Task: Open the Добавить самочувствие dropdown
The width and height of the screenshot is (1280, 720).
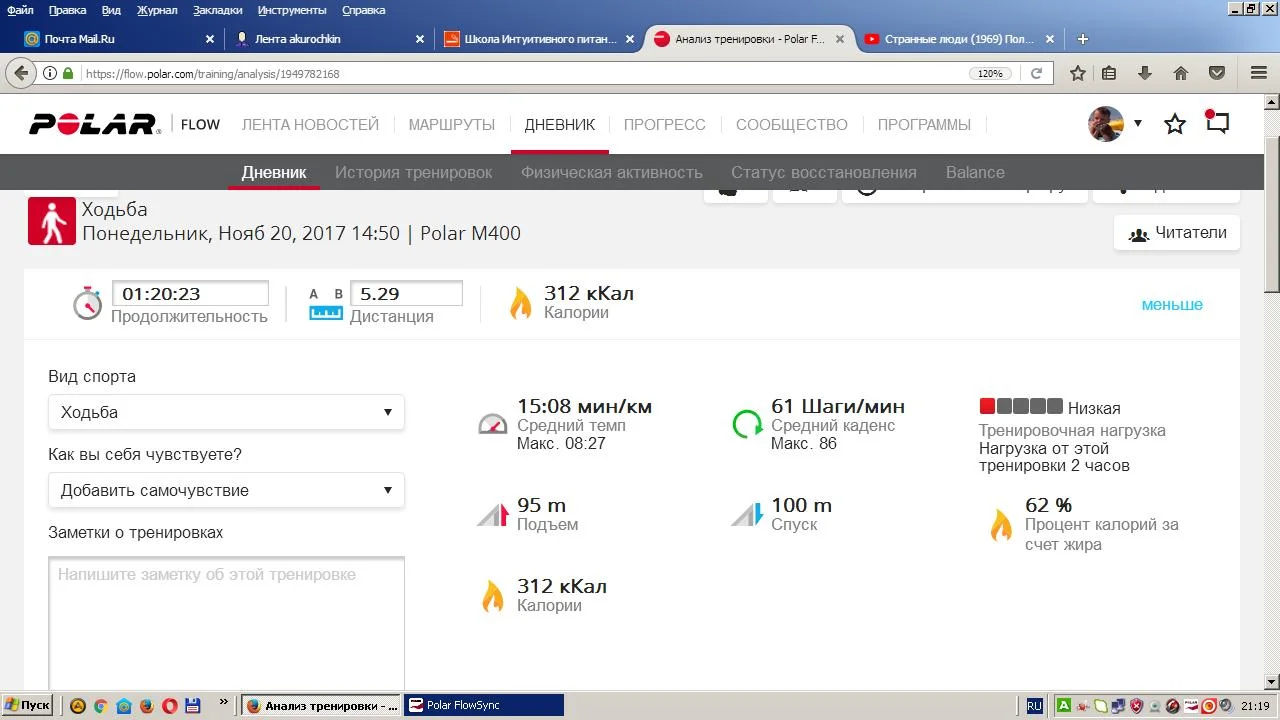Action: click(x=226, y=490)
